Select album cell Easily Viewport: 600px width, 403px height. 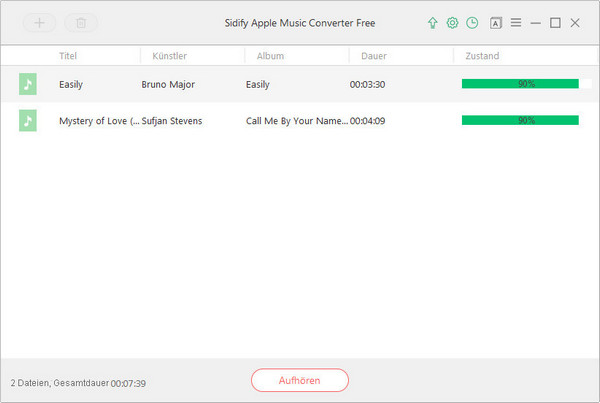pyautogui.click(x=258, y=85)
